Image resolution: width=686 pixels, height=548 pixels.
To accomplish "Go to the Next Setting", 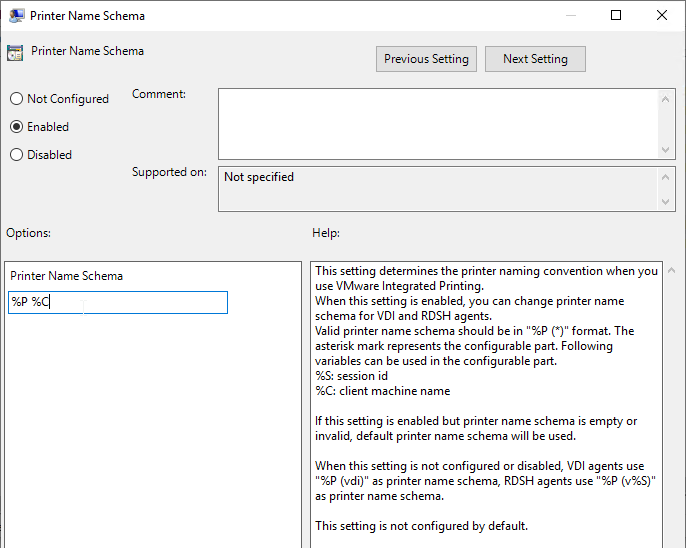I will point(535,59).
